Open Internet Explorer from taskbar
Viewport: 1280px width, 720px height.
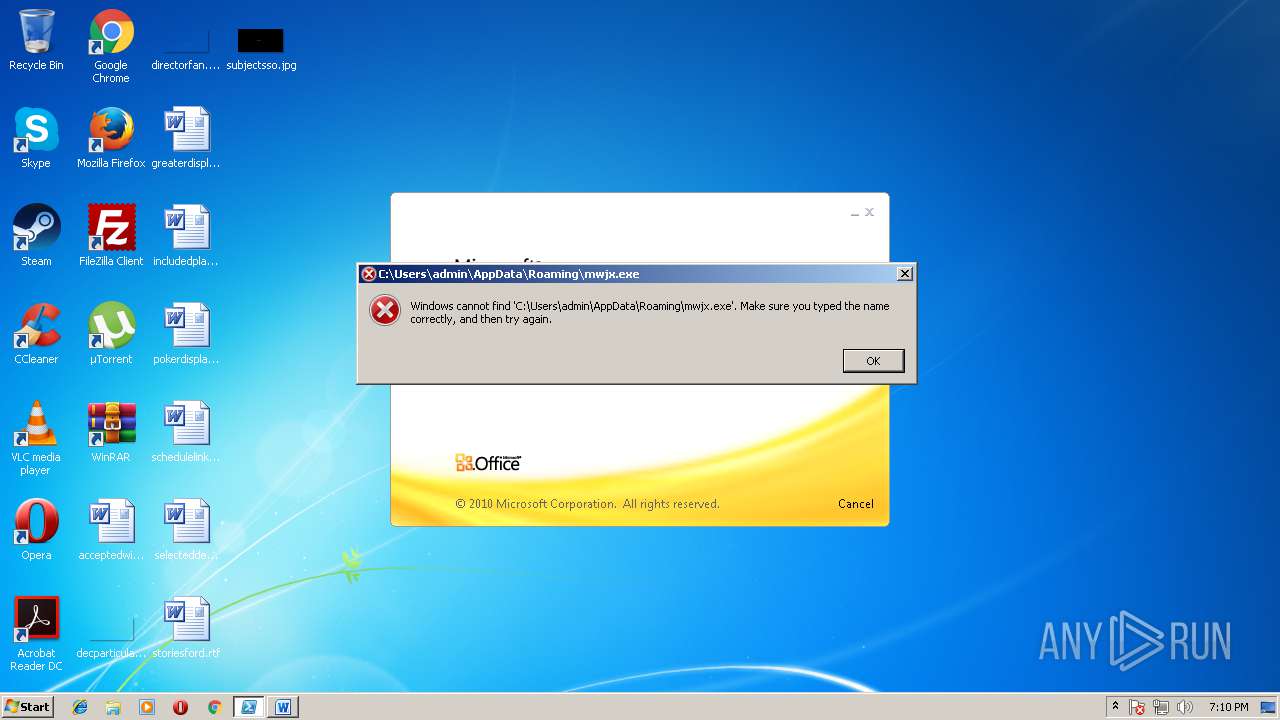pyautogui.click(x=80, y=707)
